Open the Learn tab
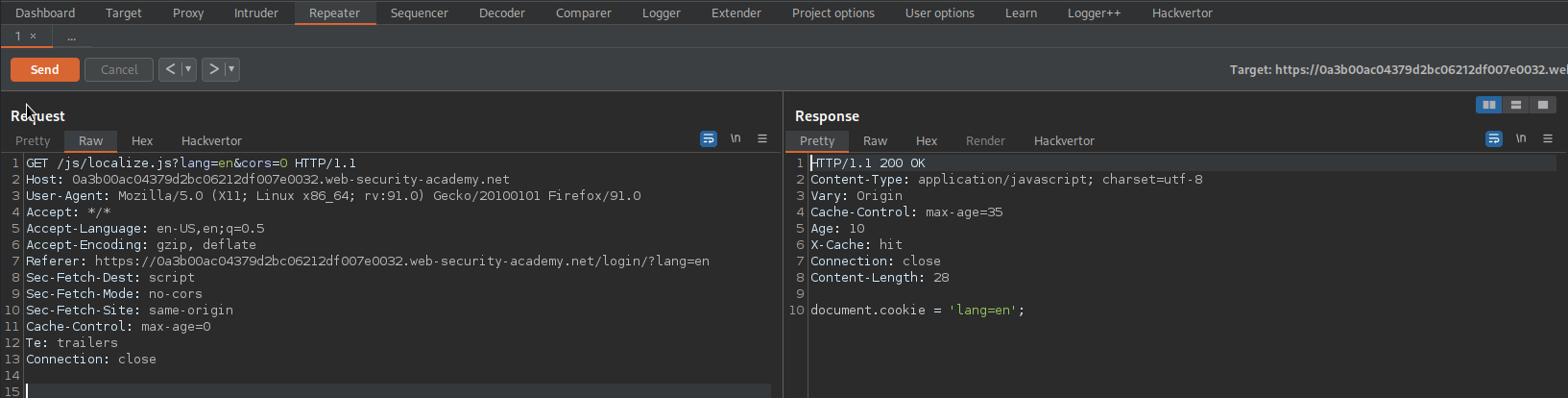Screen dimensions: 1568x398 click(1021, 12)
